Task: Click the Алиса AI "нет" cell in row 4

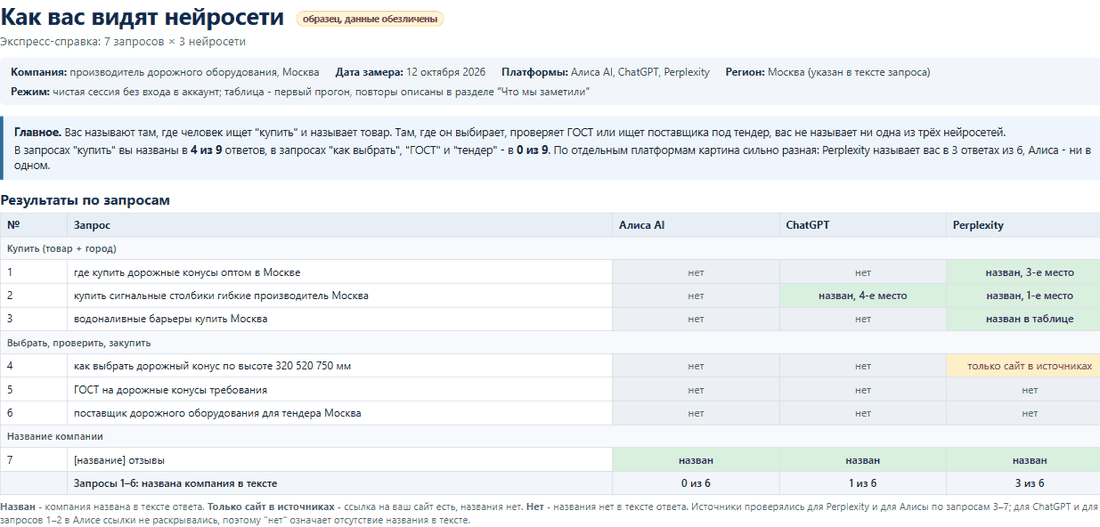Action: pos(696,366)
